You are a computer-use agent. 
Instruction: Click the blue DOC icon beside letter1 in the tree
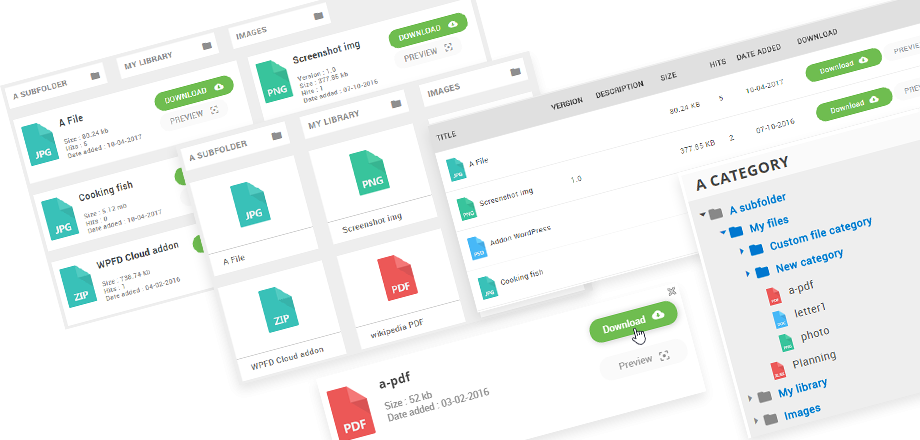point(780,319)
